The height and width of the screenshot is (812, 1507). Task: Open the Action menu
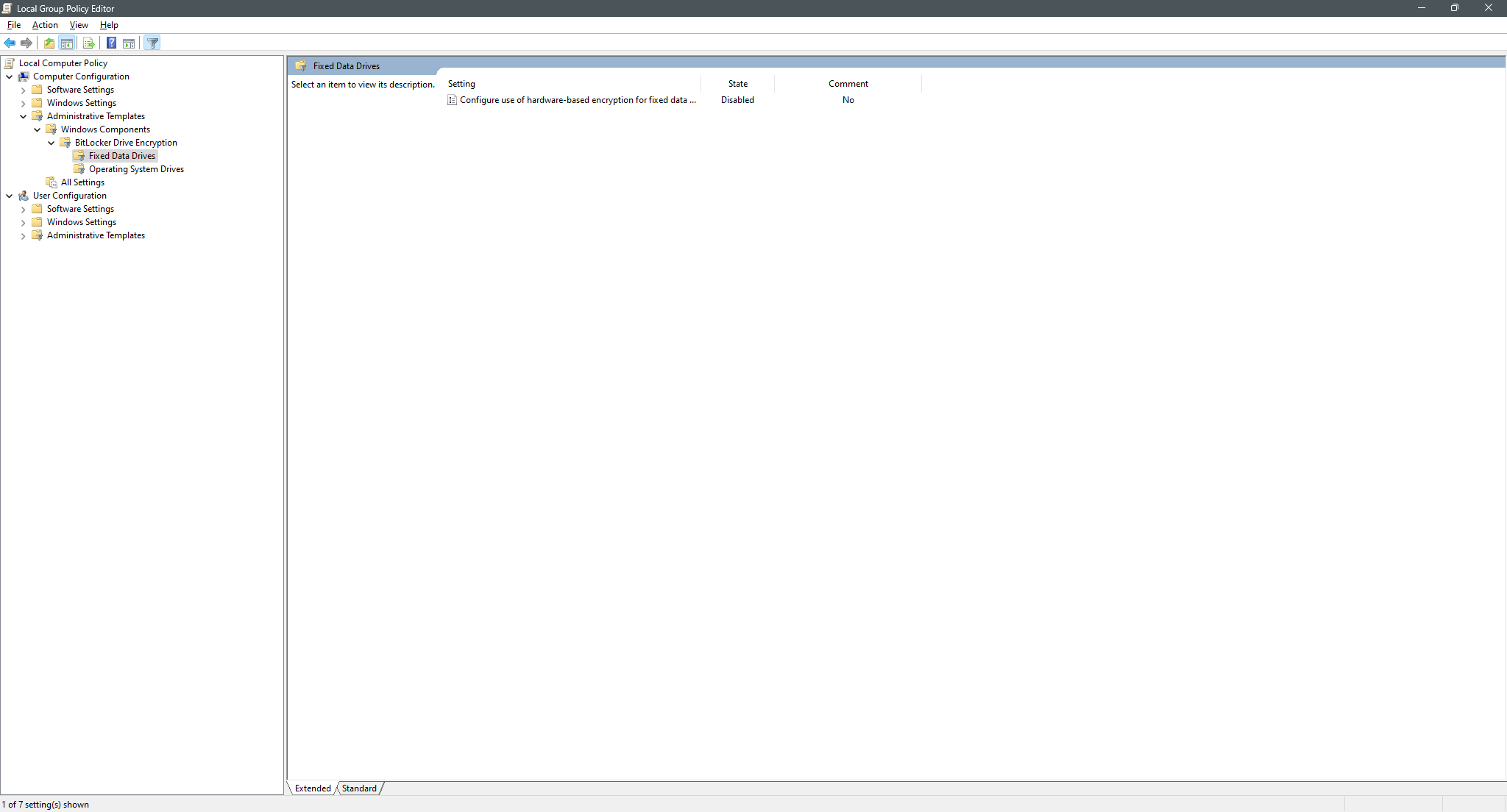coord(45,25)
